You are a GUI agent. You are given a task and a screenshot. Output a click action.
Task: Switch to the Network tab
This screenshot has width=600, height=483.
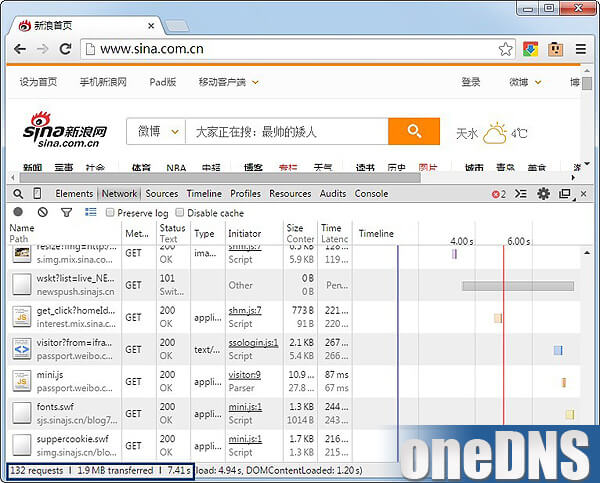click(x=119, y=194)
